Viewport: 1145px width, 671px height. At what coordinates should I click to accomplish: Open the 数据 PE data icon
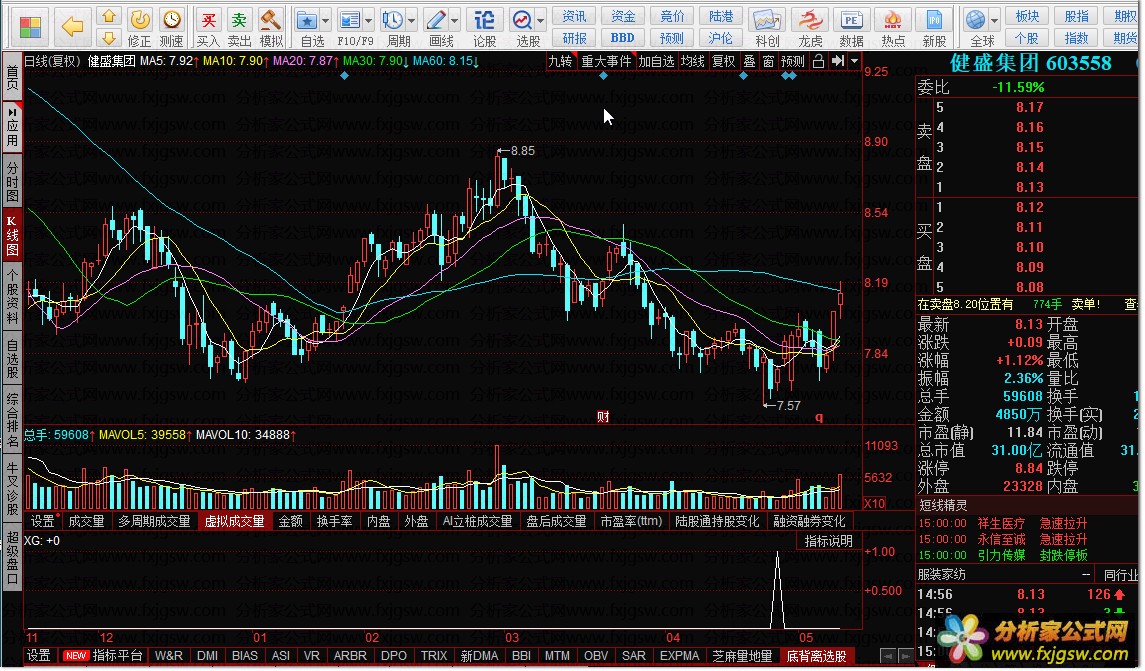click(x=851, y=28)
